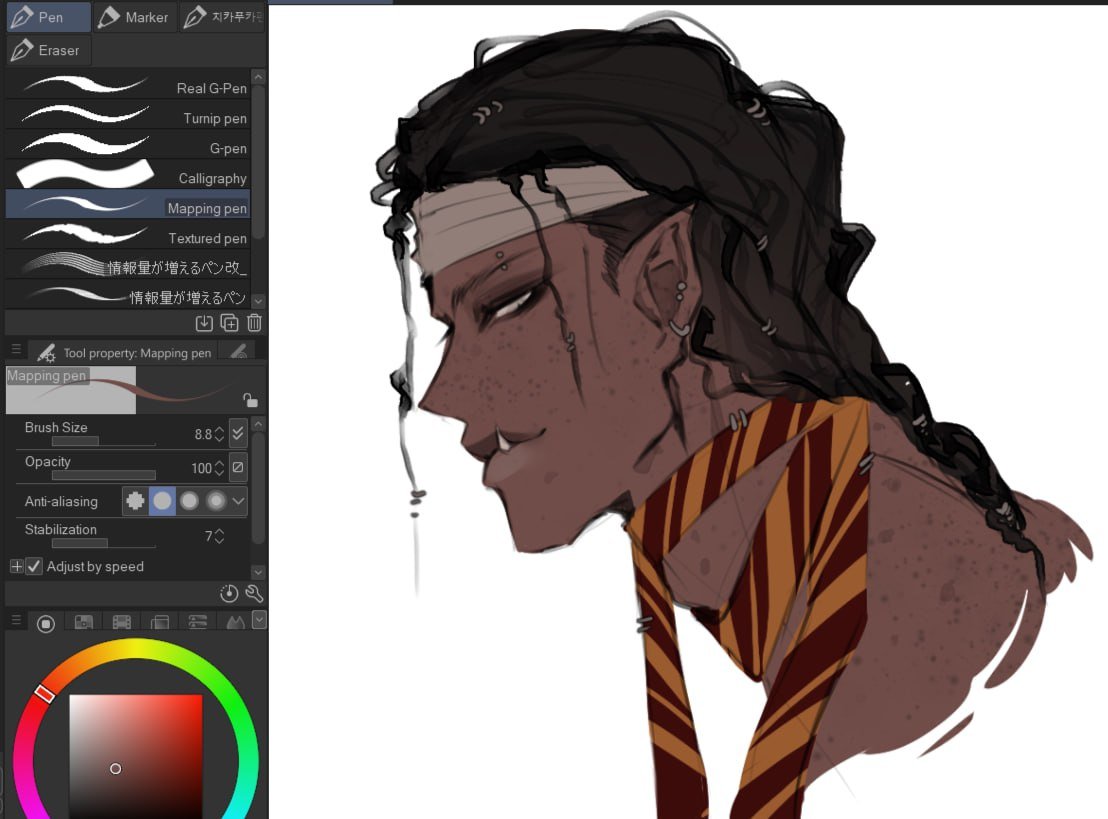Adjust the Opacity slider

click(x=103, y=475)
